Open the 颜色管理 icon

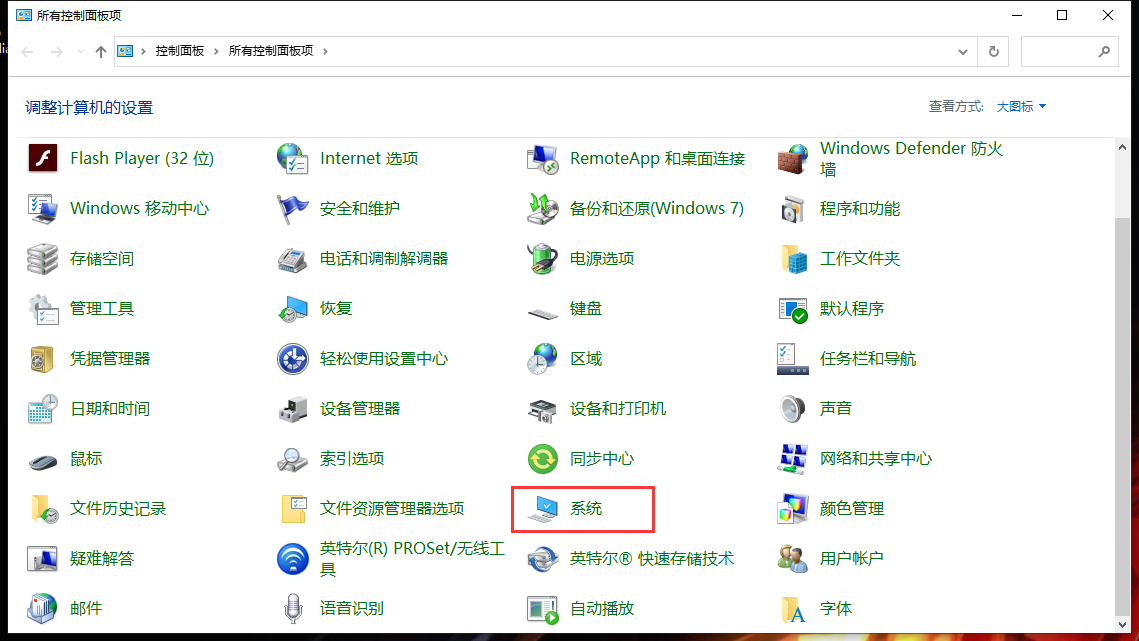793,509
